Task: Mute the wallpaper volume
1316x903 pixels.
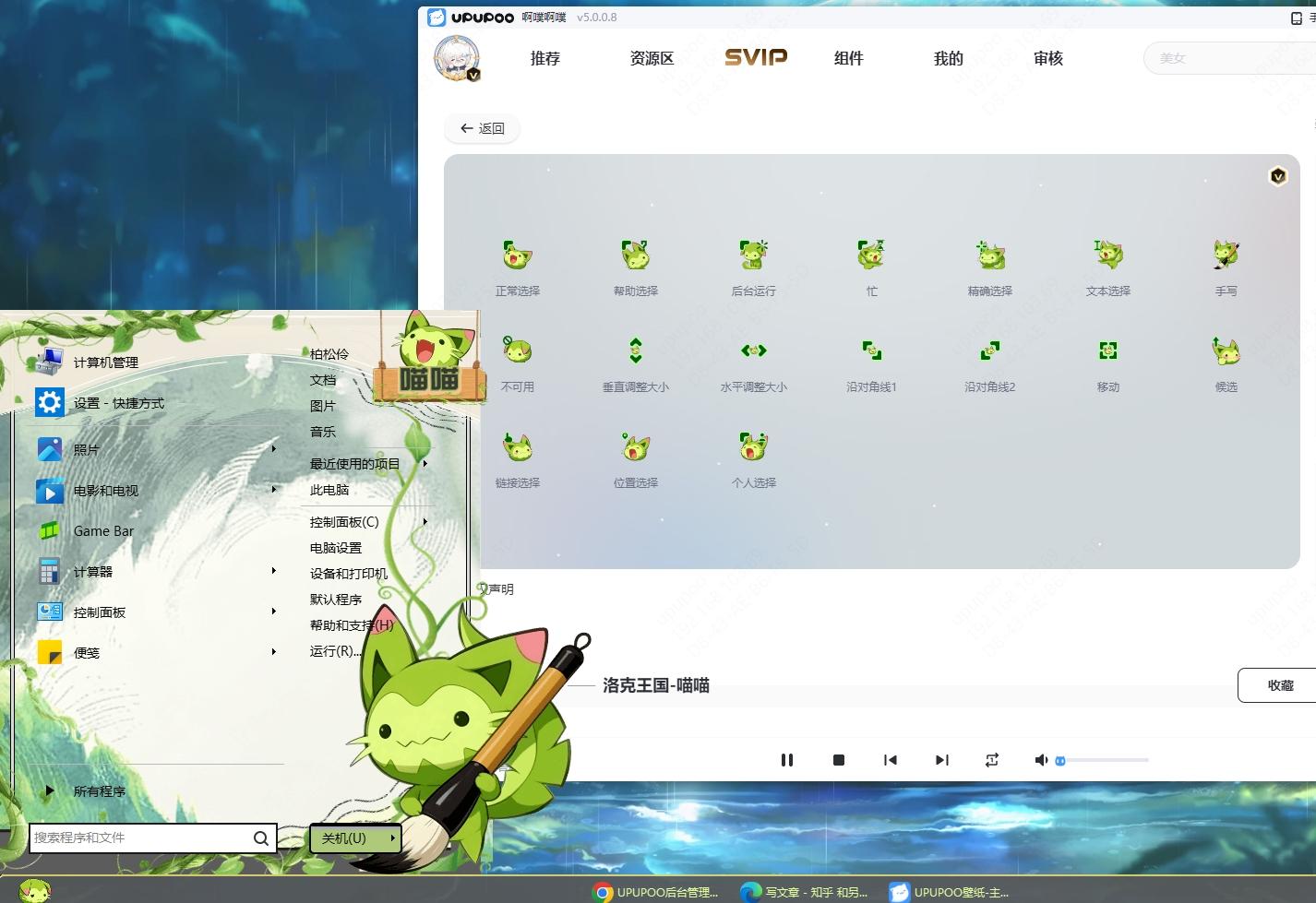Action: (x=1041, y=760)
